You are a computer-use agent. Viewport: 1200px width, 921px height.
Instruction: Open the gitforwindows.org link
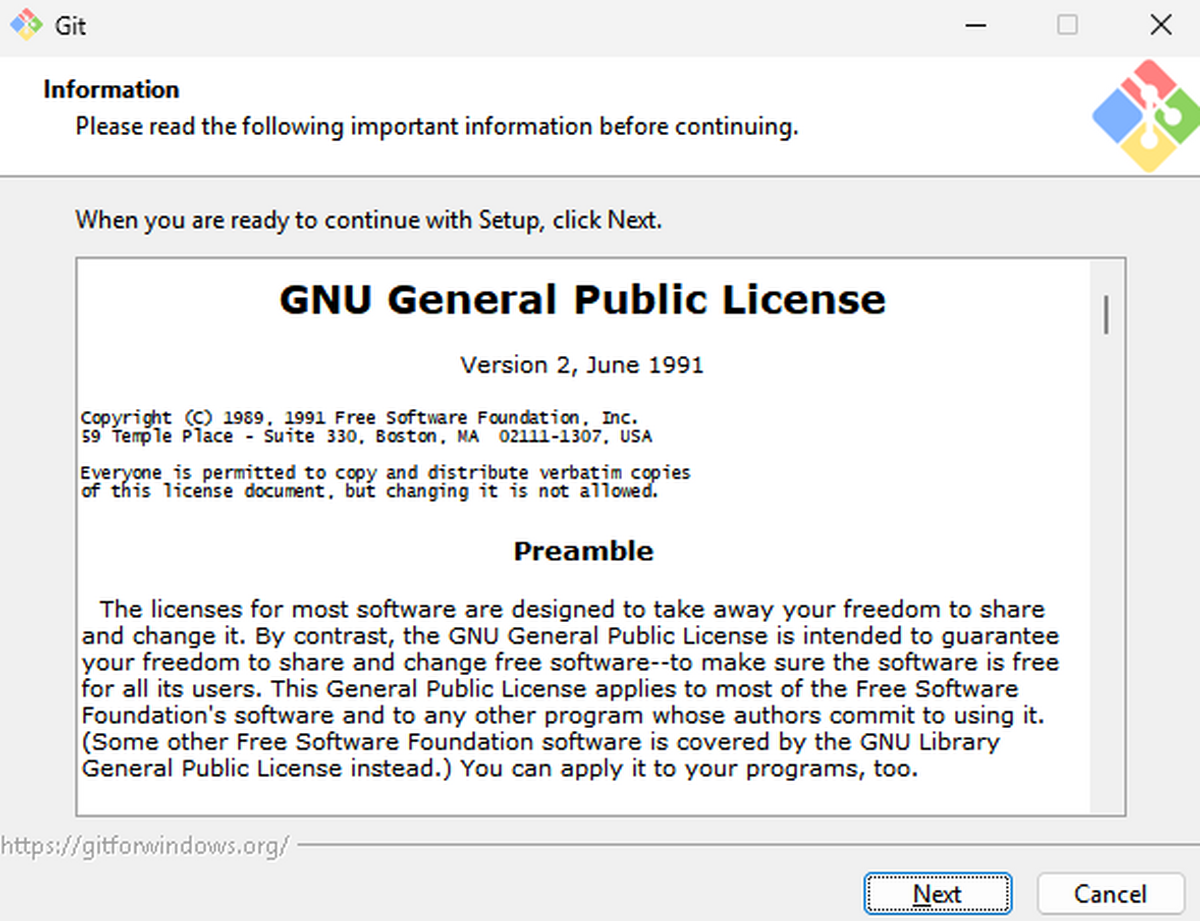(145, 845)
